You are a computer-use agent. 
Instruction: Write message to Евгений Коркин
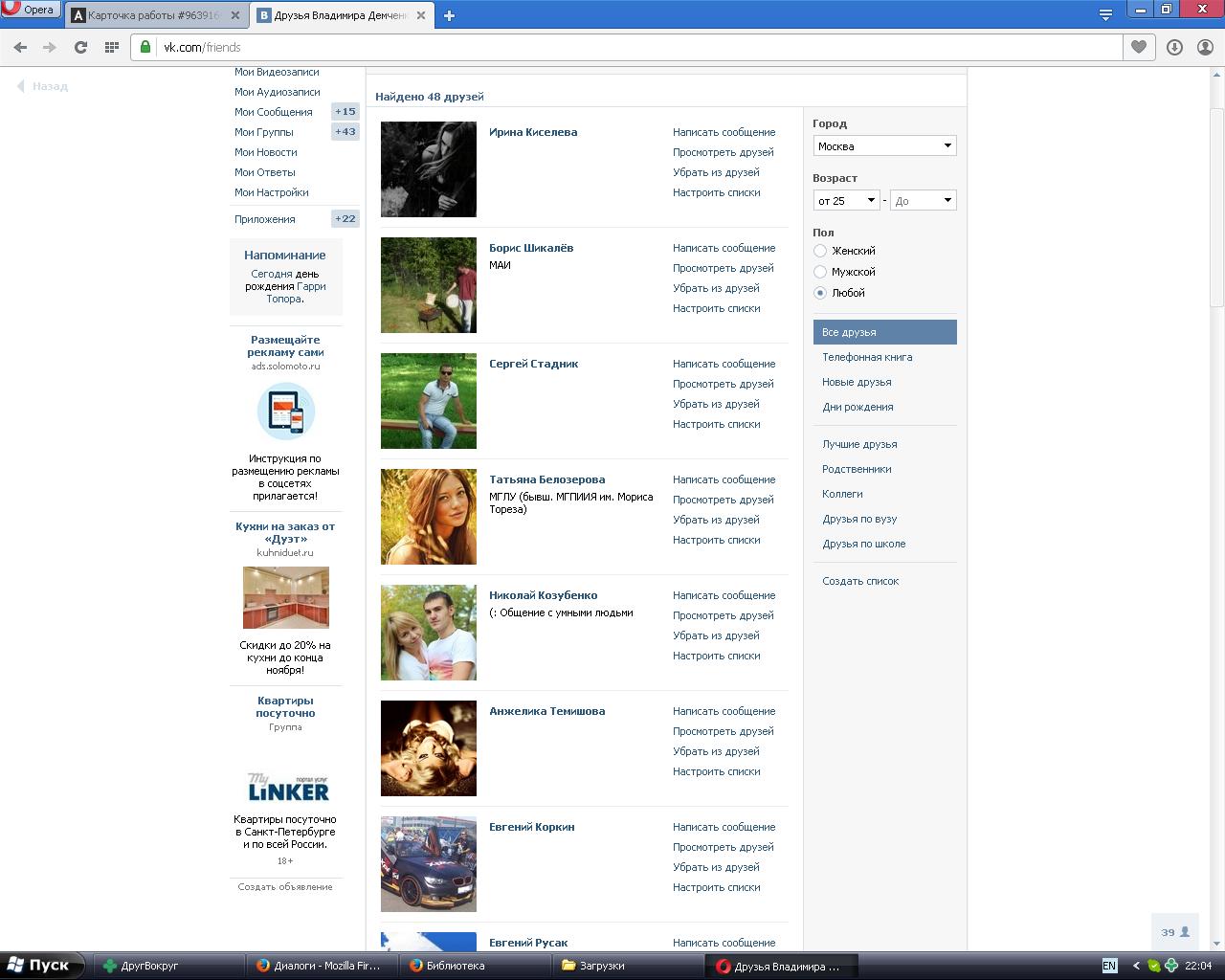point(724,827)
